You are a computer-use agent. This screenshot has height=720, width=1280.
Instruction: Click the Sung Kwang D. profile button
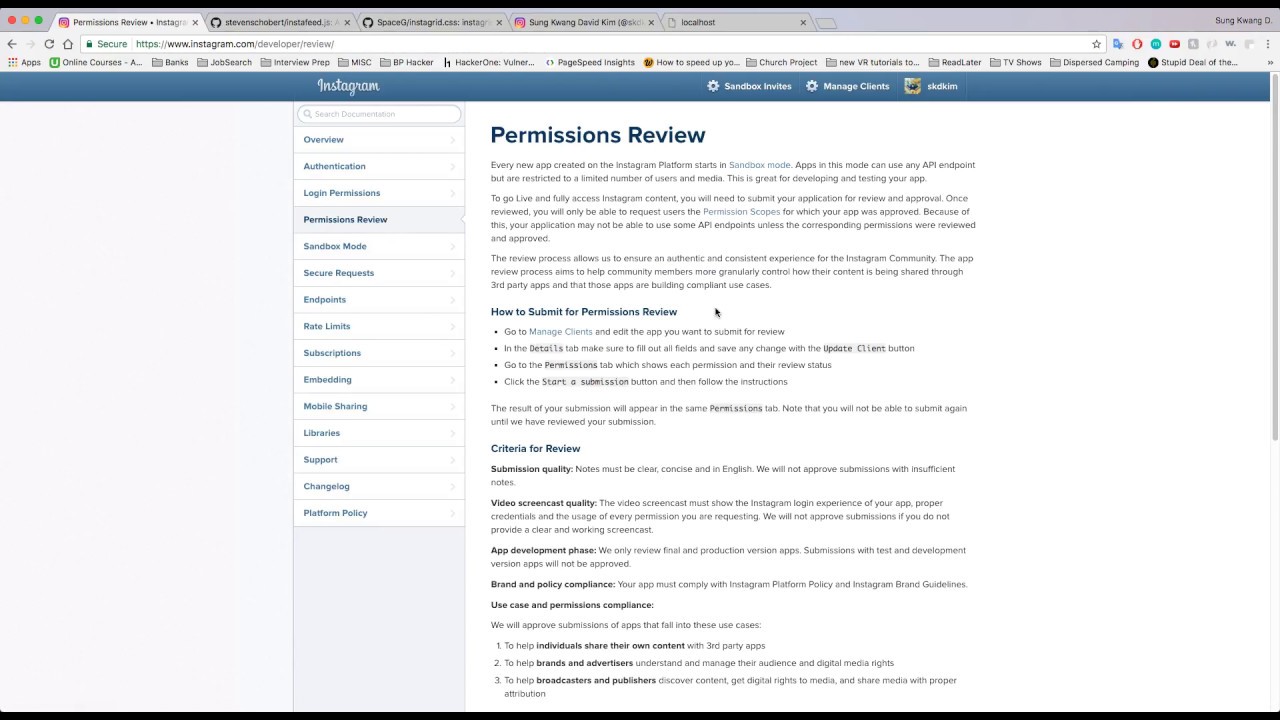pos(1243,21)
